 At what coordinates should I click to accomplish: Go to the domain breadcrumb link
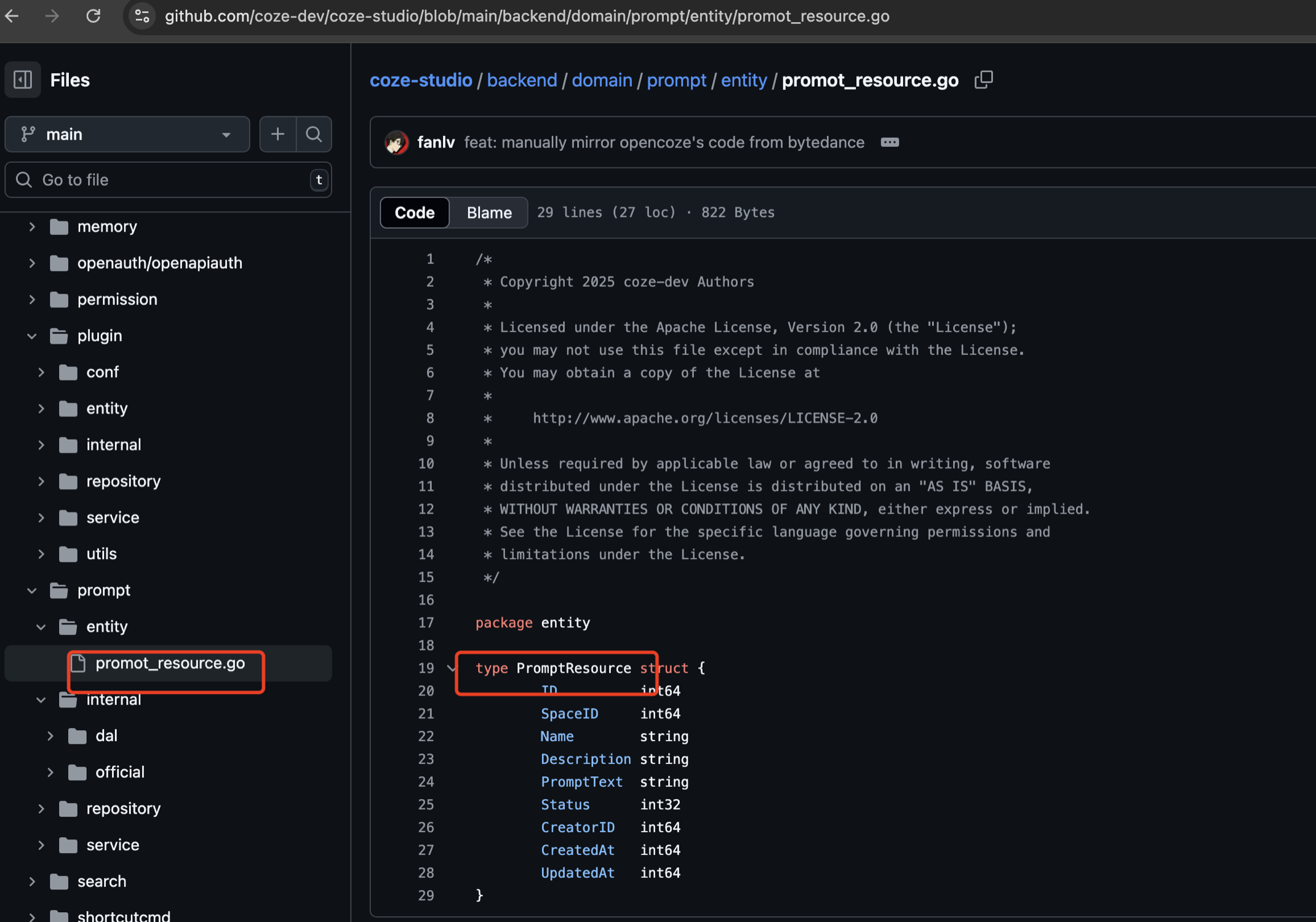click(601, 80)
